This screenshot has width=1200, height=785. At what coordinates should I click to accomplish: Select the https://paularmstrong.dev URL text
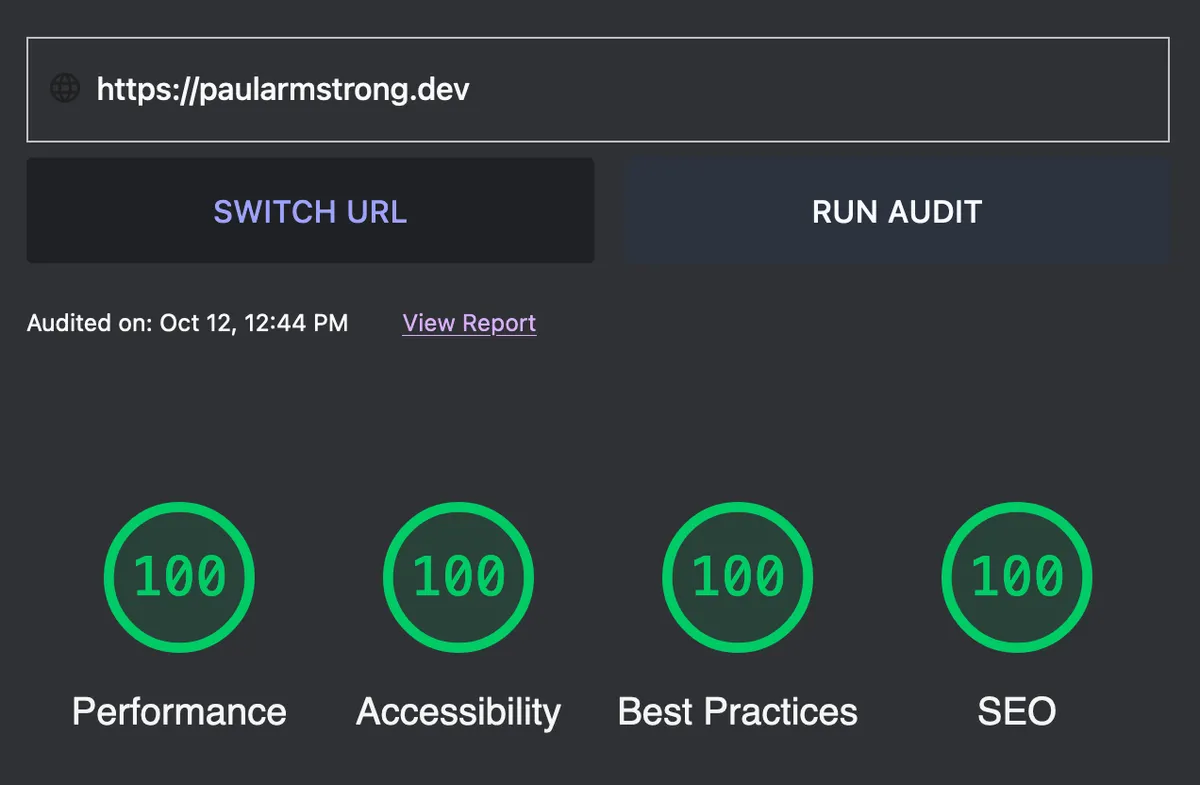point(283,89)
